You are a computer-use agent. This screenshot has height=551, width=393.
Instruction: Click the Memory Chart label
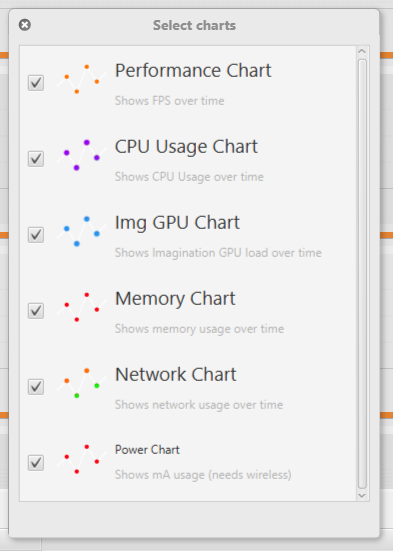coord(175,299)
